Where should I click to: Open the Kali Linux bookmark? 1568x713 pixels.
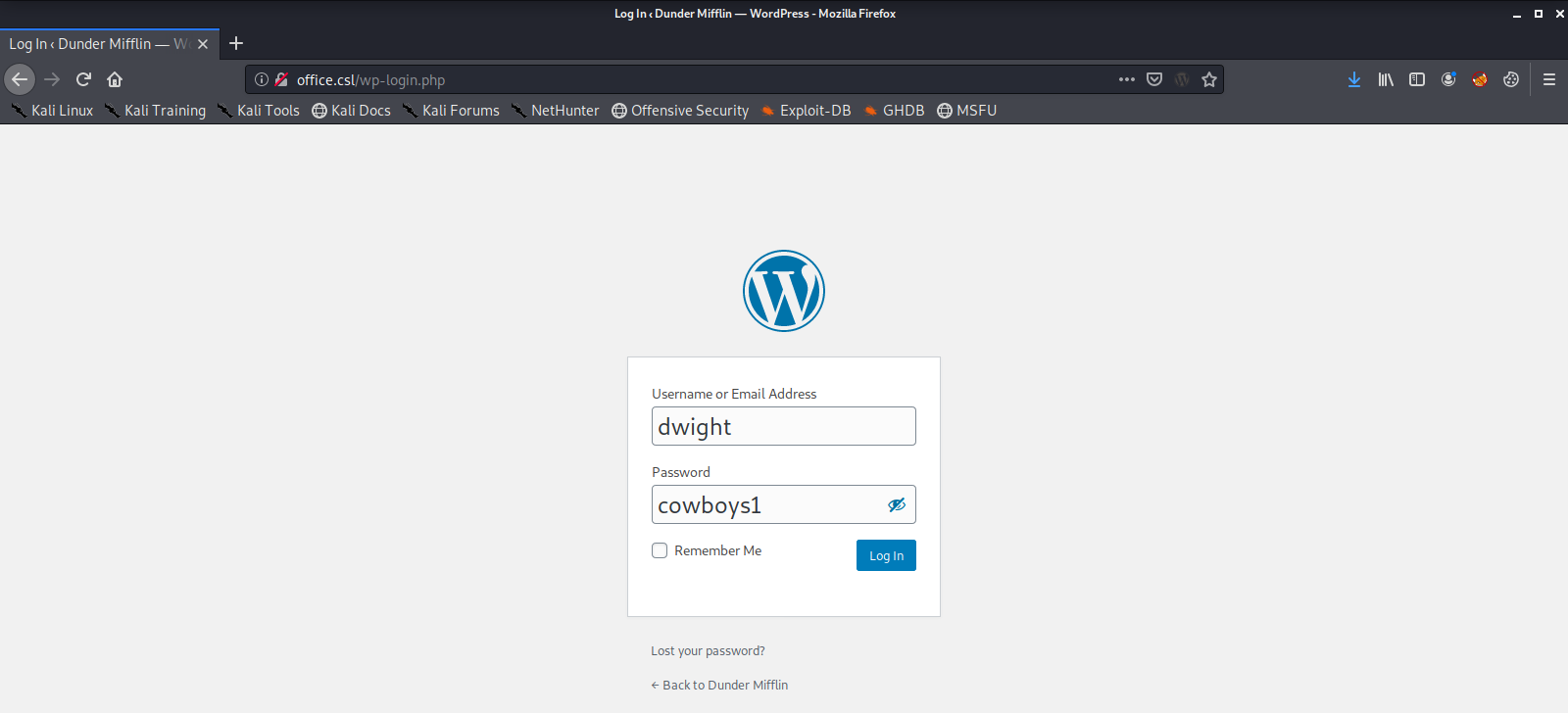tap(52, 111)
